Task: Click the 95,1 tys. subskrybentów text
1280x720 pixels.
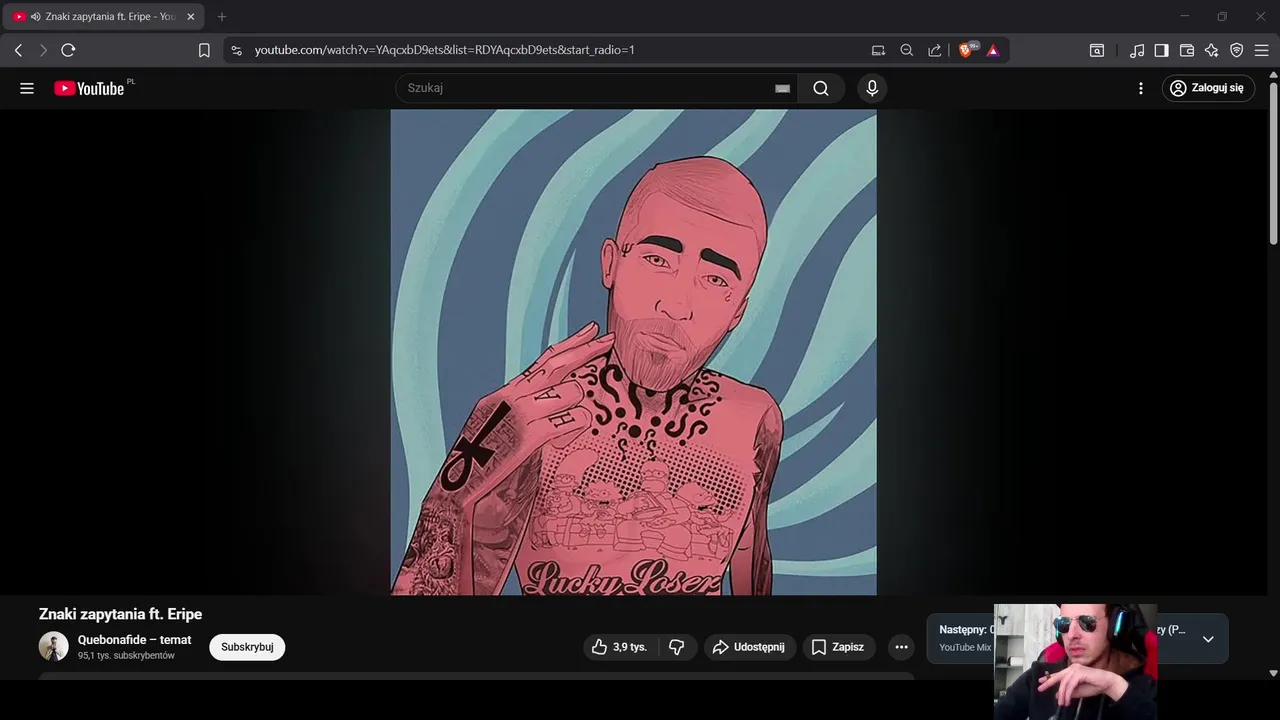Action: click(x=126, y=656)
